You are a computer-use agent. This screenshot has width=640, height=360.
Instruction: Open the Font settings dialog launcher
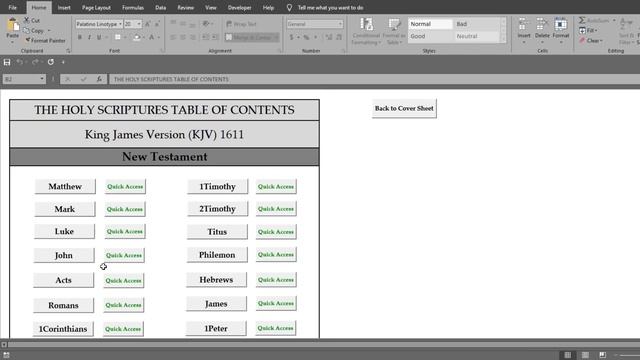coord(162,51)
